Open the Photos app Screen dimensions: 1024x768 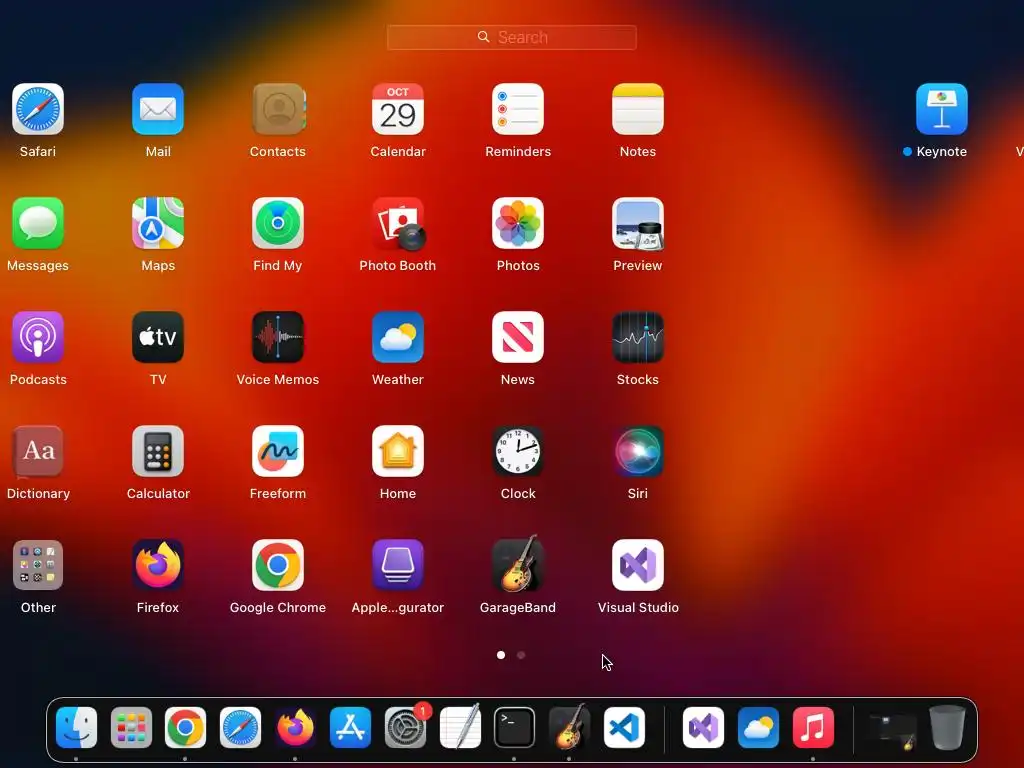pyautogui.click(x=518, y=223)
